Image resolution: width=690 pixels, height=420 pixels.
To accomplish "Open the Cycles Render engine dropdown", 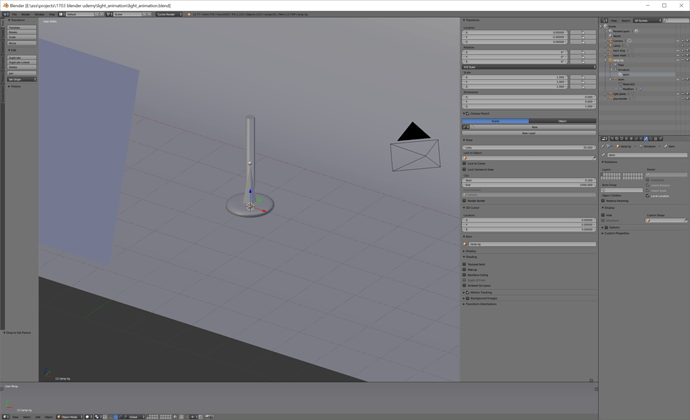I will [x=169, y=14].
